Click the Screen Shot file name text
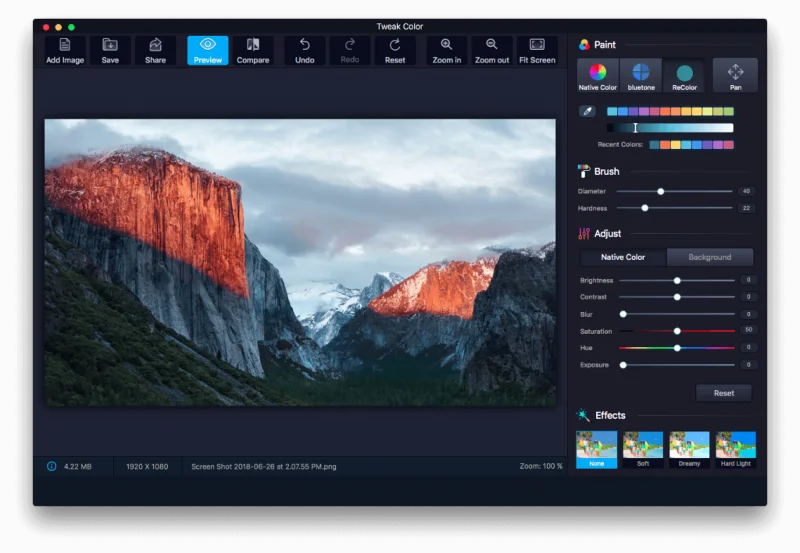Image resolution: width=800 pixels, height=553 pixels. (264, 466)
